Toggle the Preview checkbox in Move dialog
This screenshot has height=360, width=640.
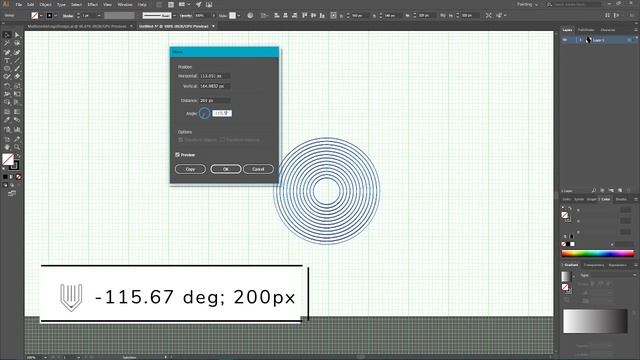tap(178, 155)
